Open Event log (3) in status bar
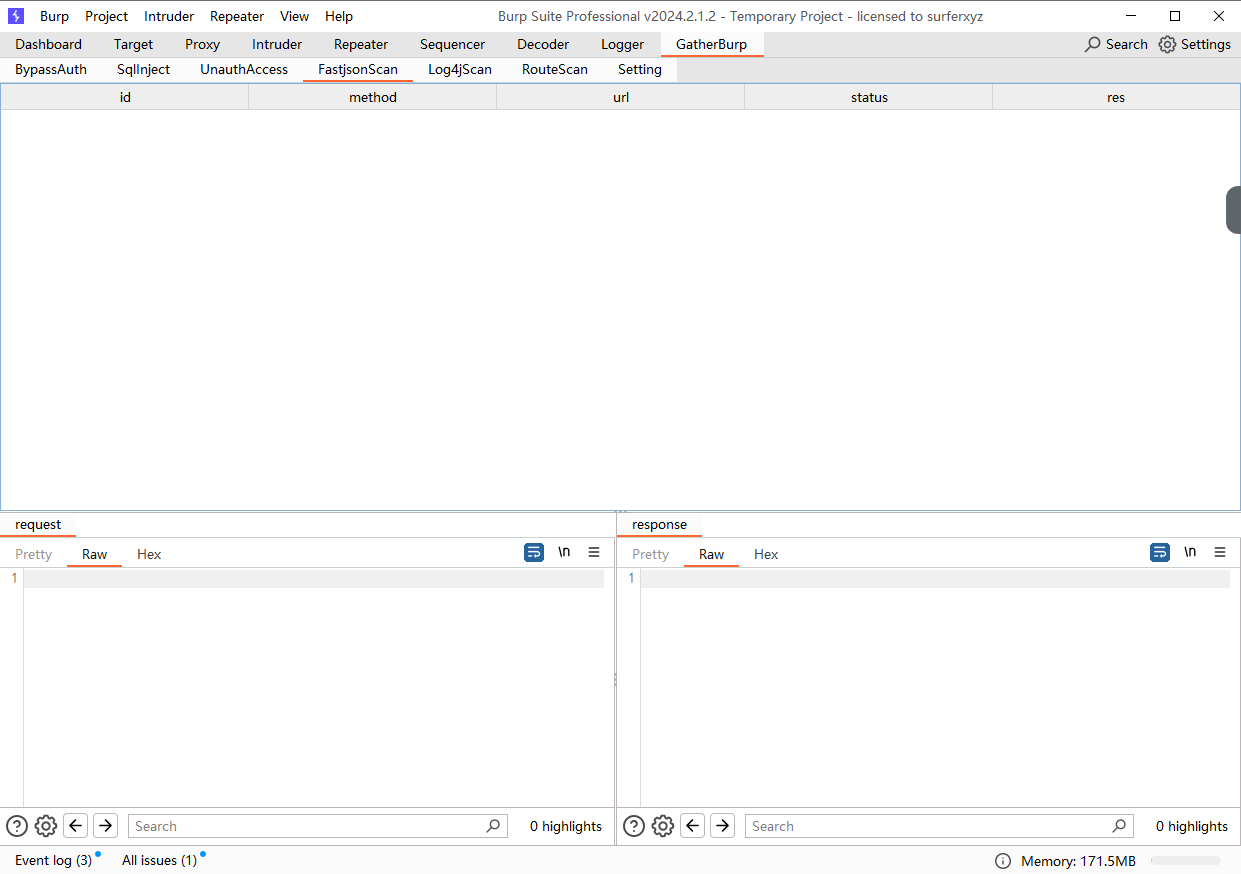Viewport: 1241px width, 874px height. [x=54, y=860]
